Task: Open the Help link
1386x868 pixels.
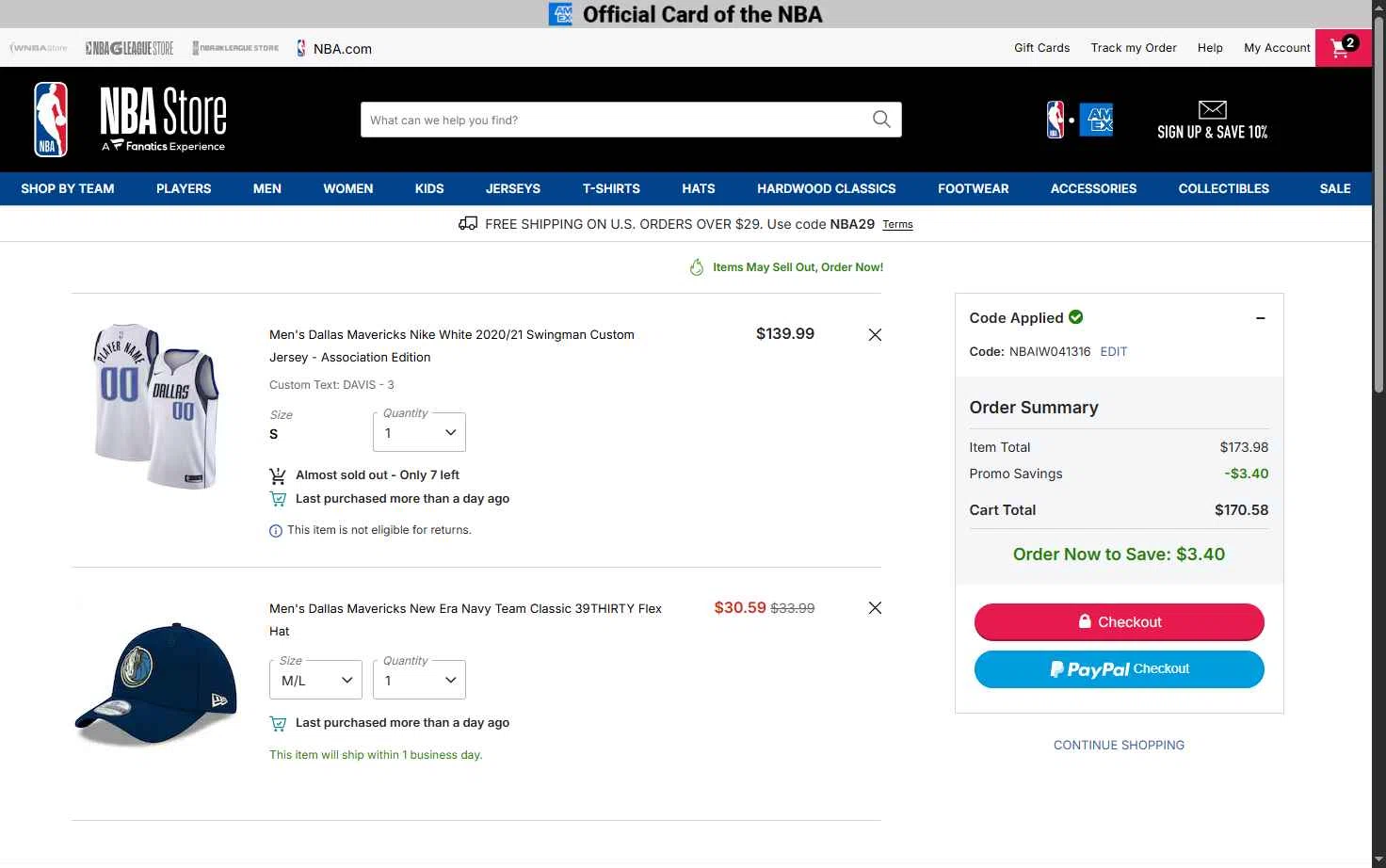Action: 1210,48
